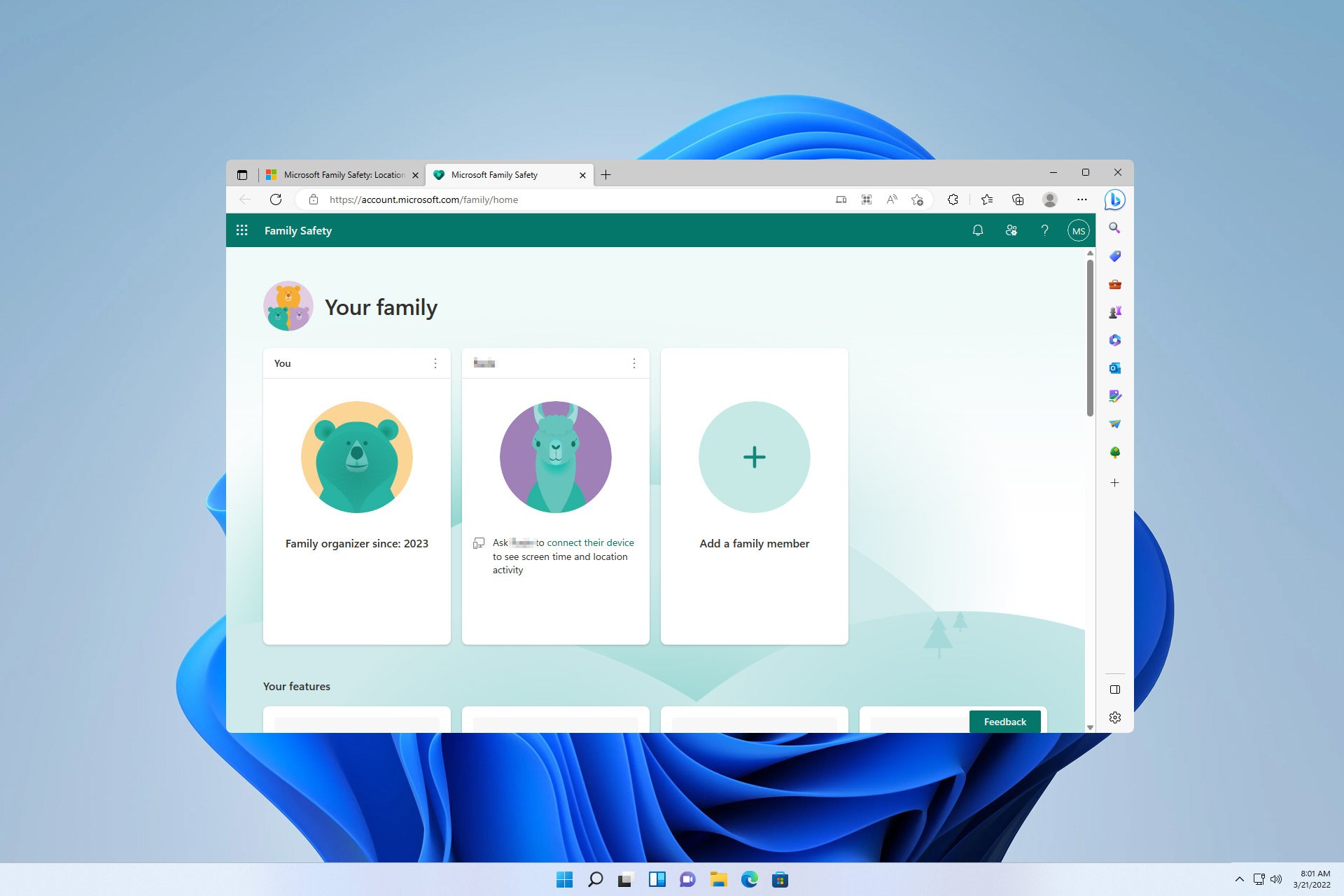Open the Family Safety people/members icon
Viewport: 1344px width, 896px height.
pyautogui.click(x=1011, y=231)
